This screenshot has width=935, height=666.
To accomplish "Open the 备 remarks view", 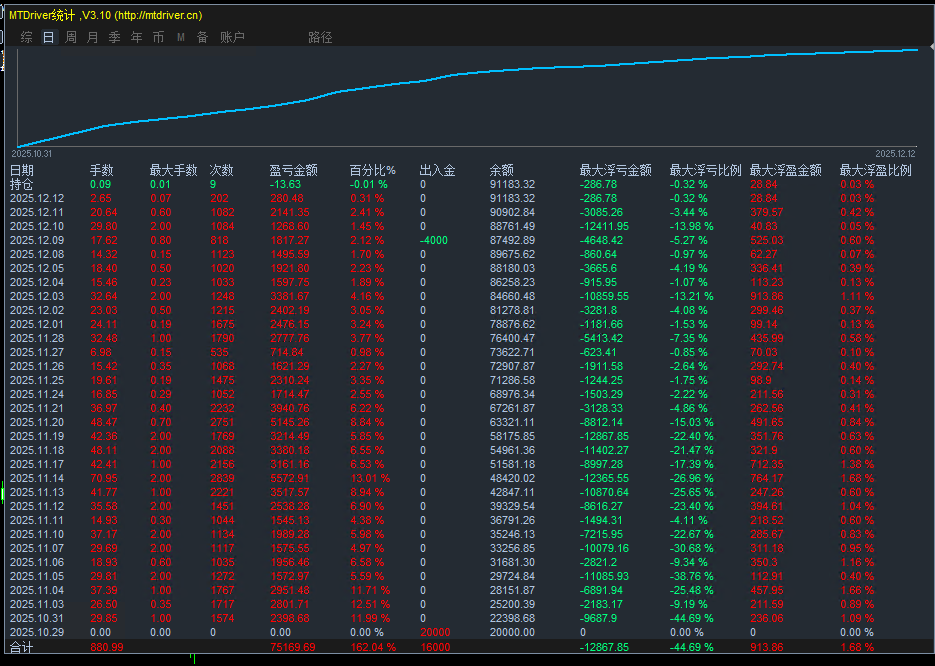I will pyautogui.click(x=201, y=37).
